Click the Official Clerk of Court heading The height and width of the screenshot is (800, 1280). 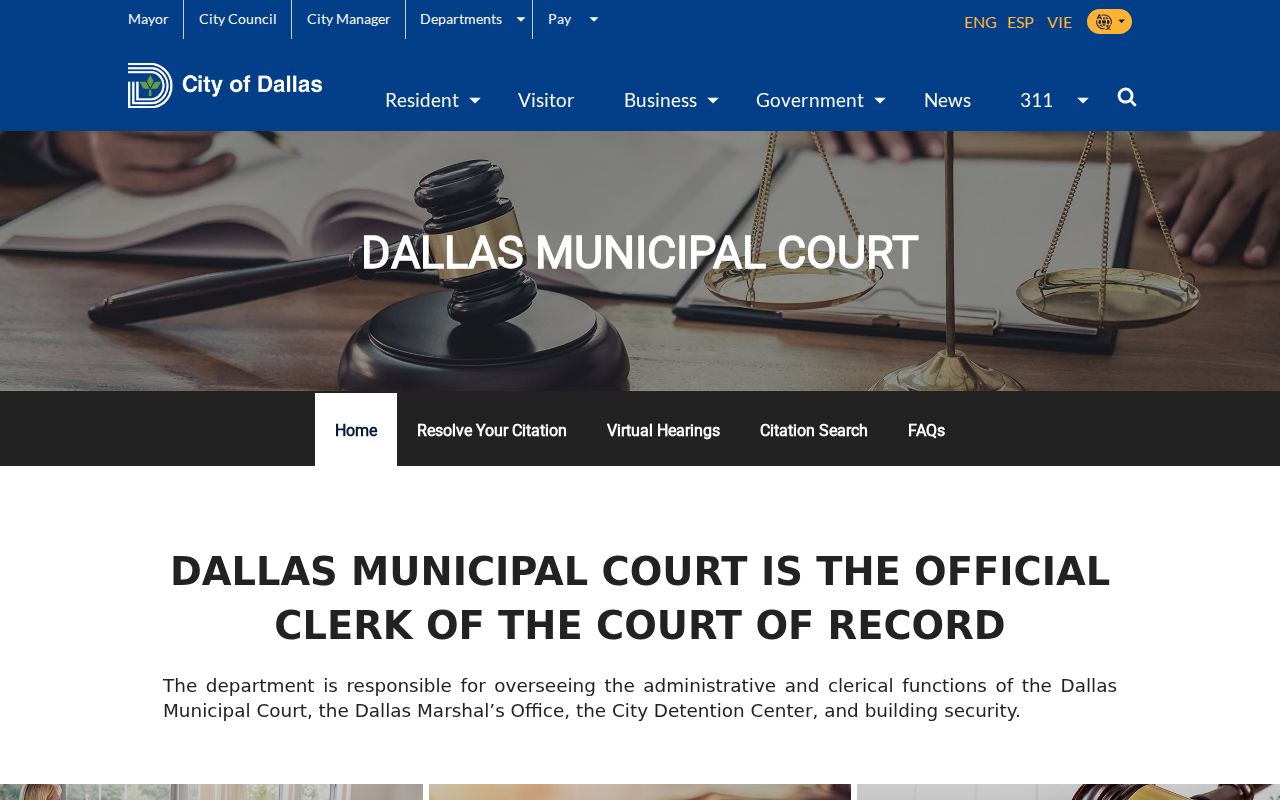640,598
